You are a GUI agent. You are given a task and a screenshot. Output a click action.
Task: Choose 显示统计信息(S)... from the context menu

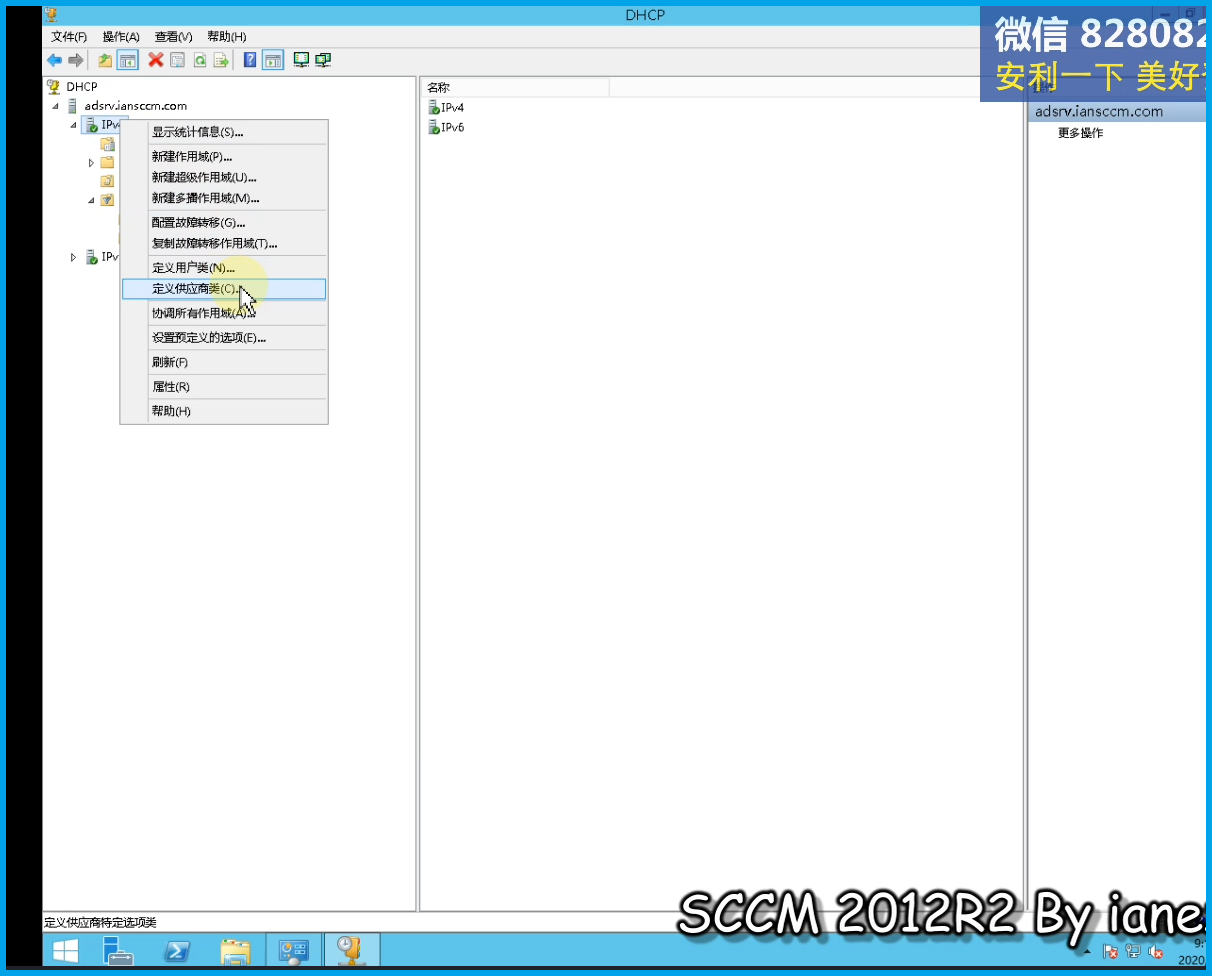(x=224, y=132)
